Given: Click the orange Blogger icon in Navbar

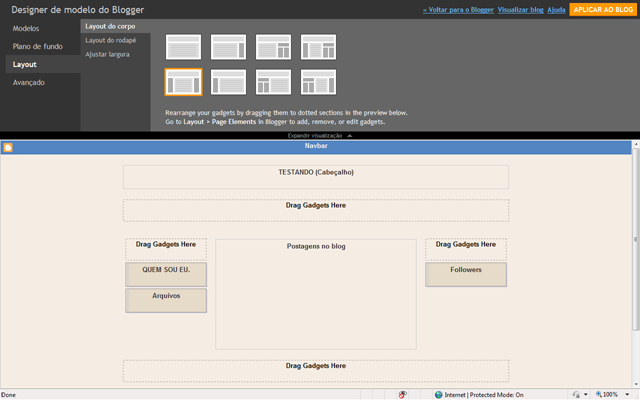Looking at the screenshot, I should [x=8, y=147].
